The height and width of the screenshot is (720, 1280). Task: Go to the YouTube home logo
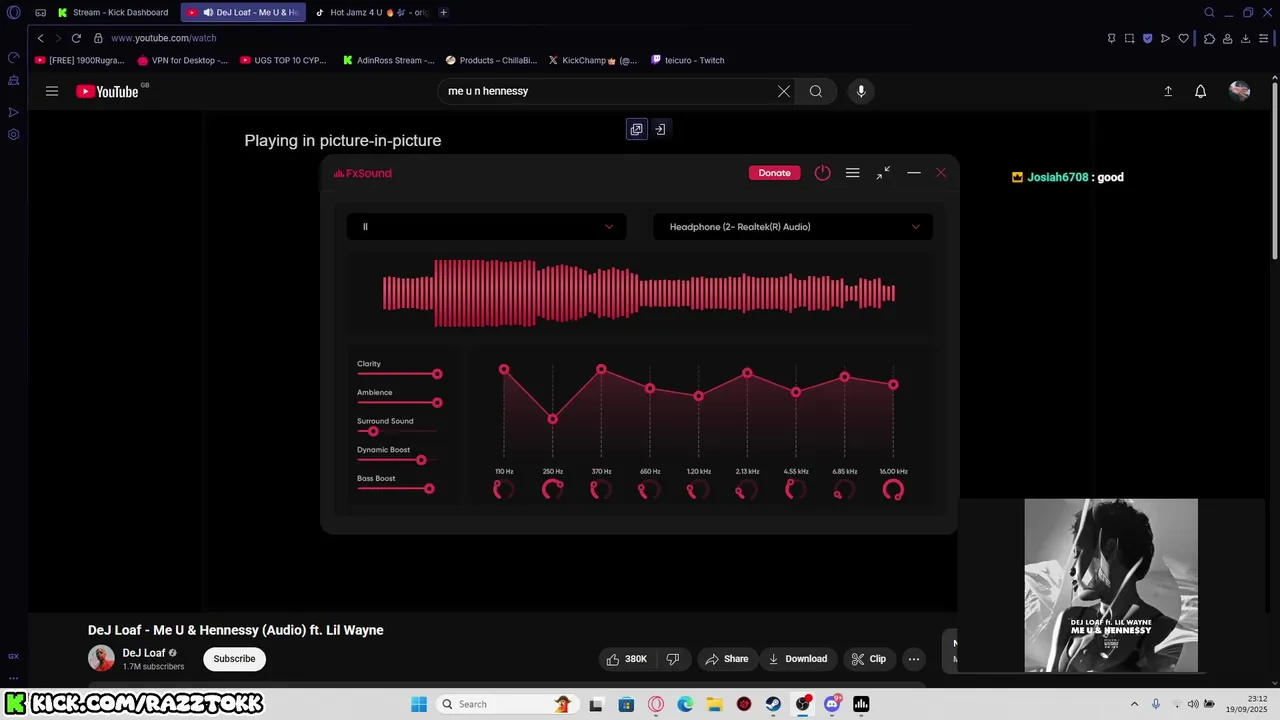point(108,91)
